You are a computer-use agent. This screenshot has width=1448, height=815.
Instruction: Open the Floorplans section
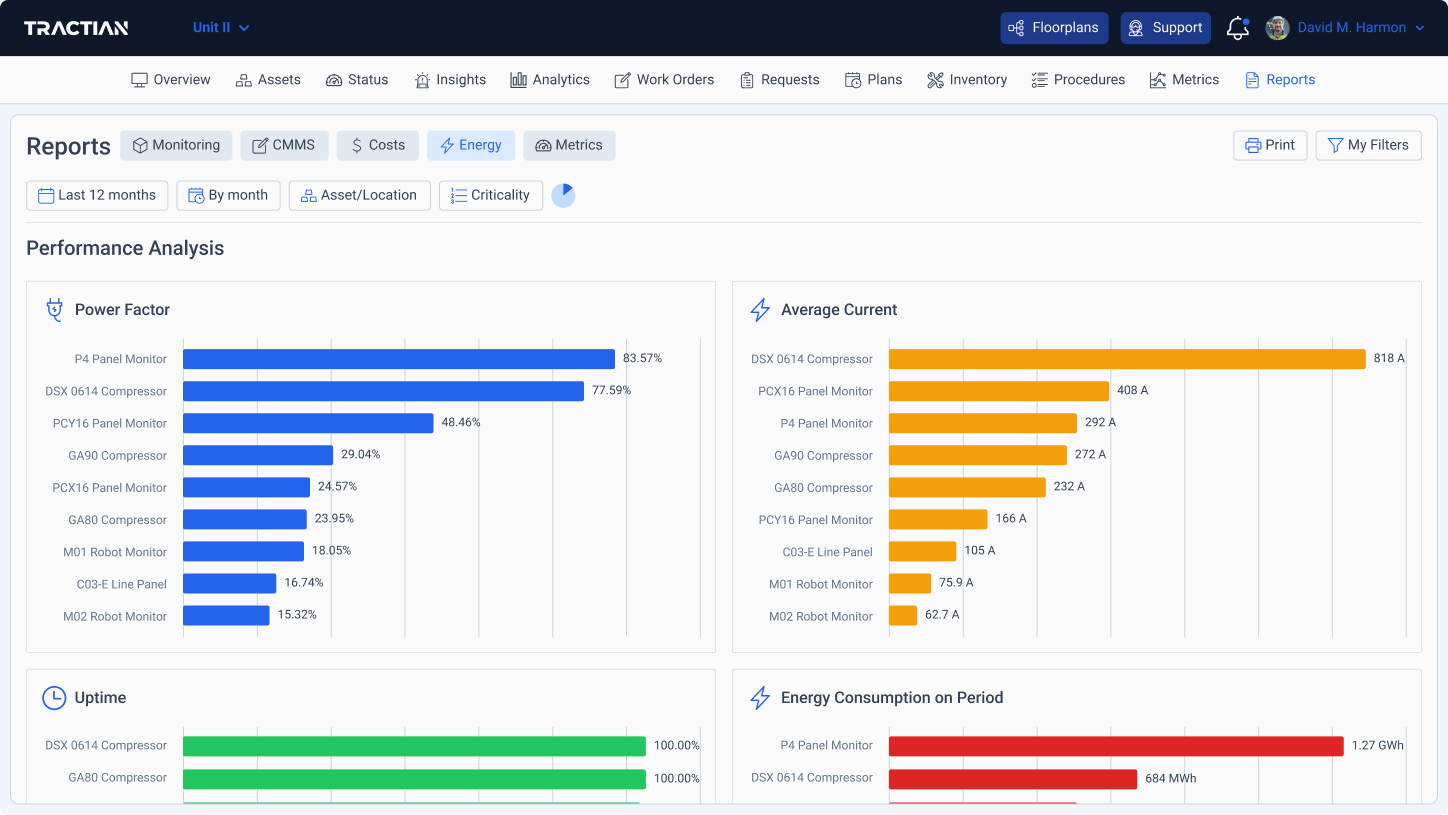pyautogui.click(x=1054, y=27)
